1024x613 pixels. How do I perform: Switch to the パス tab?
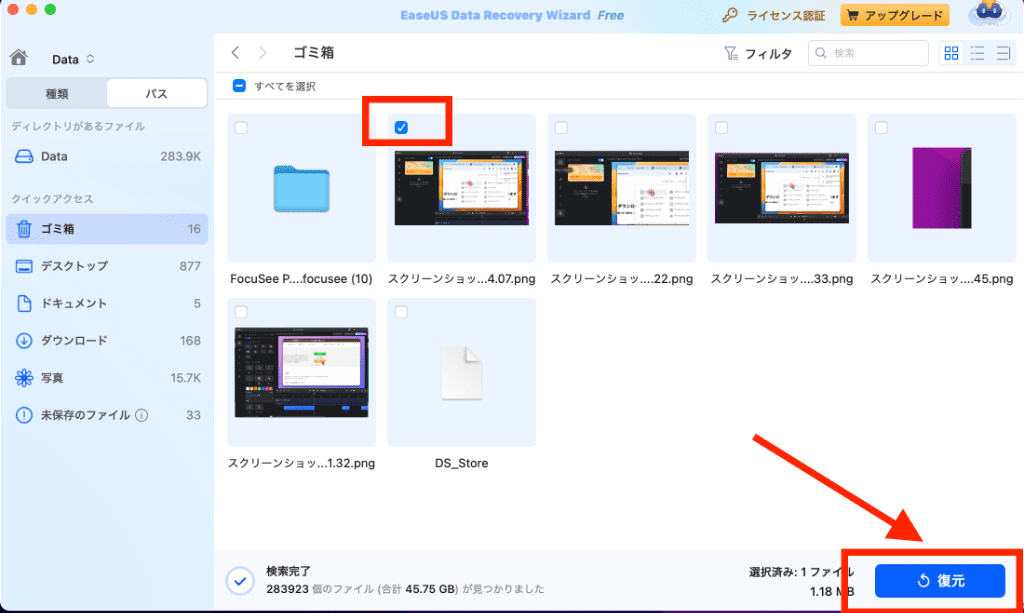point(157,92)
